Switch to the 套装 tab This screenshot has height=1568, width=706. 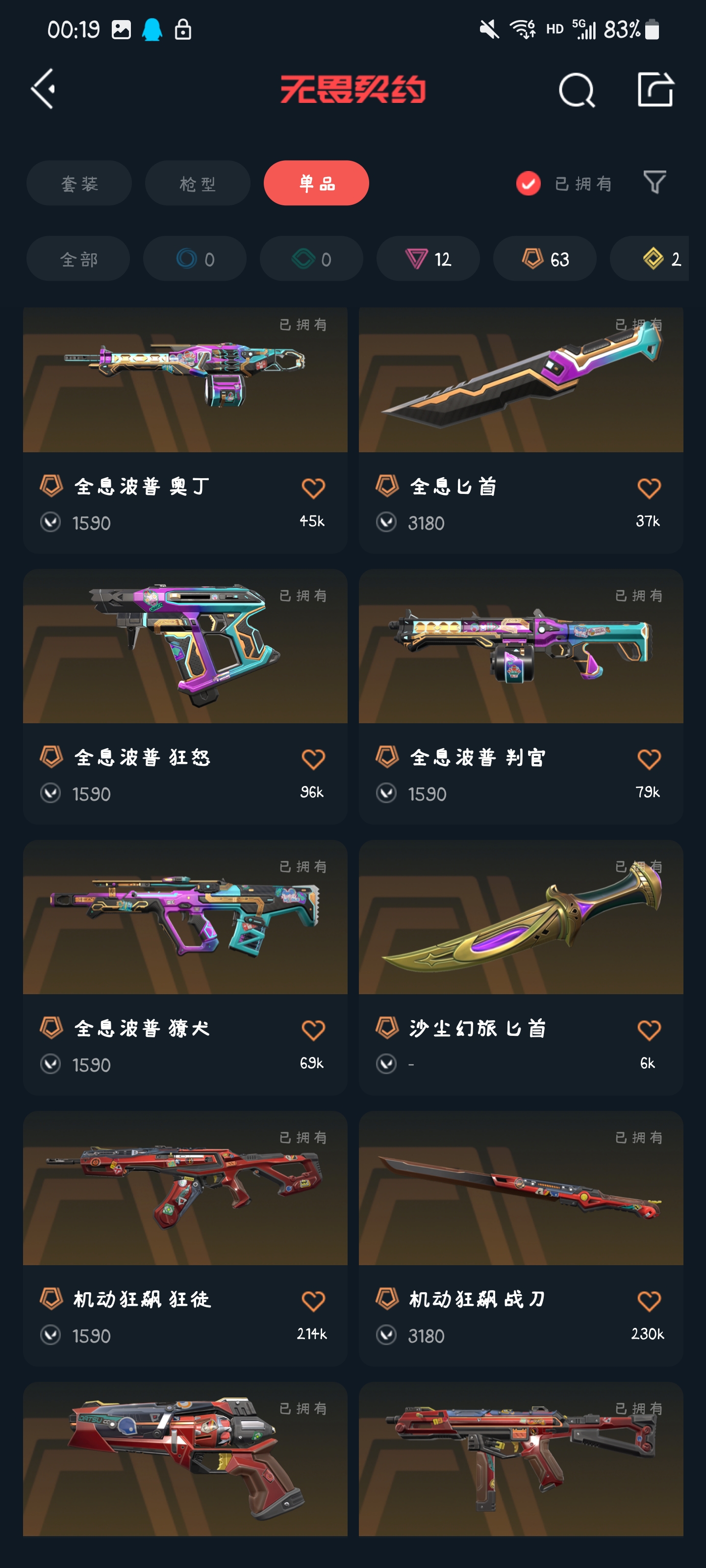click(x=79, y=183)
